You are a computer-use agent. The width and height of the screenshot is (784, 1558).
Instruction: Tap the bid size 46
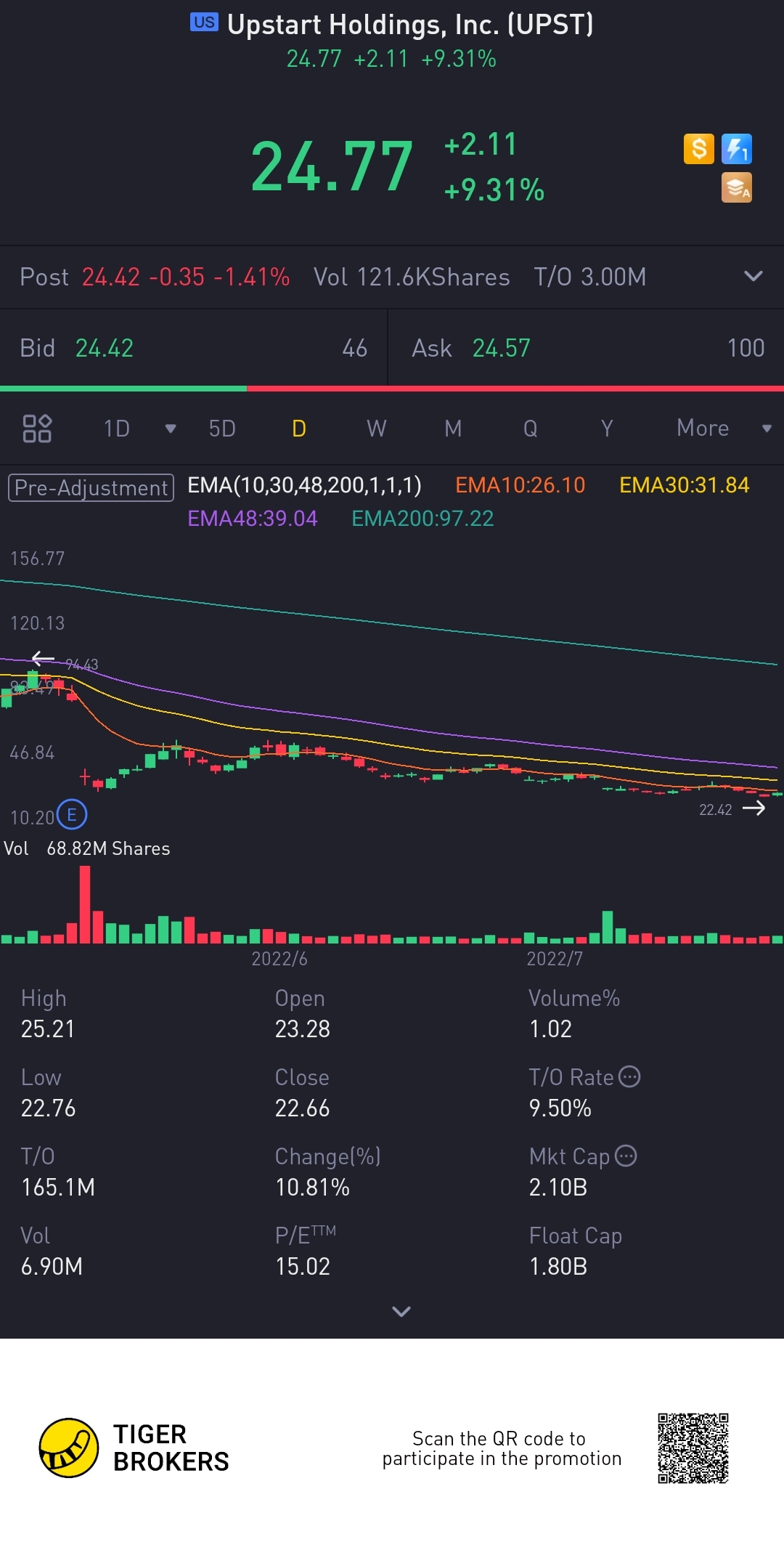355,348
